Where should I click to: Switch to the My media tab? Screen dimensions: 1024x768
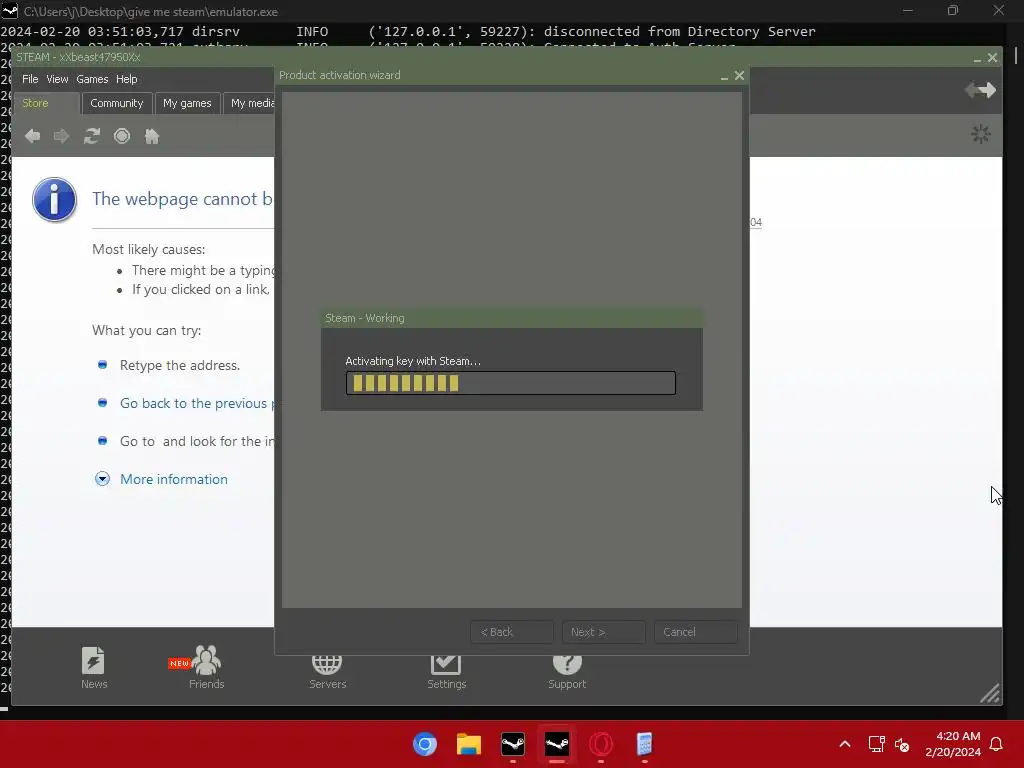point(249,103)
